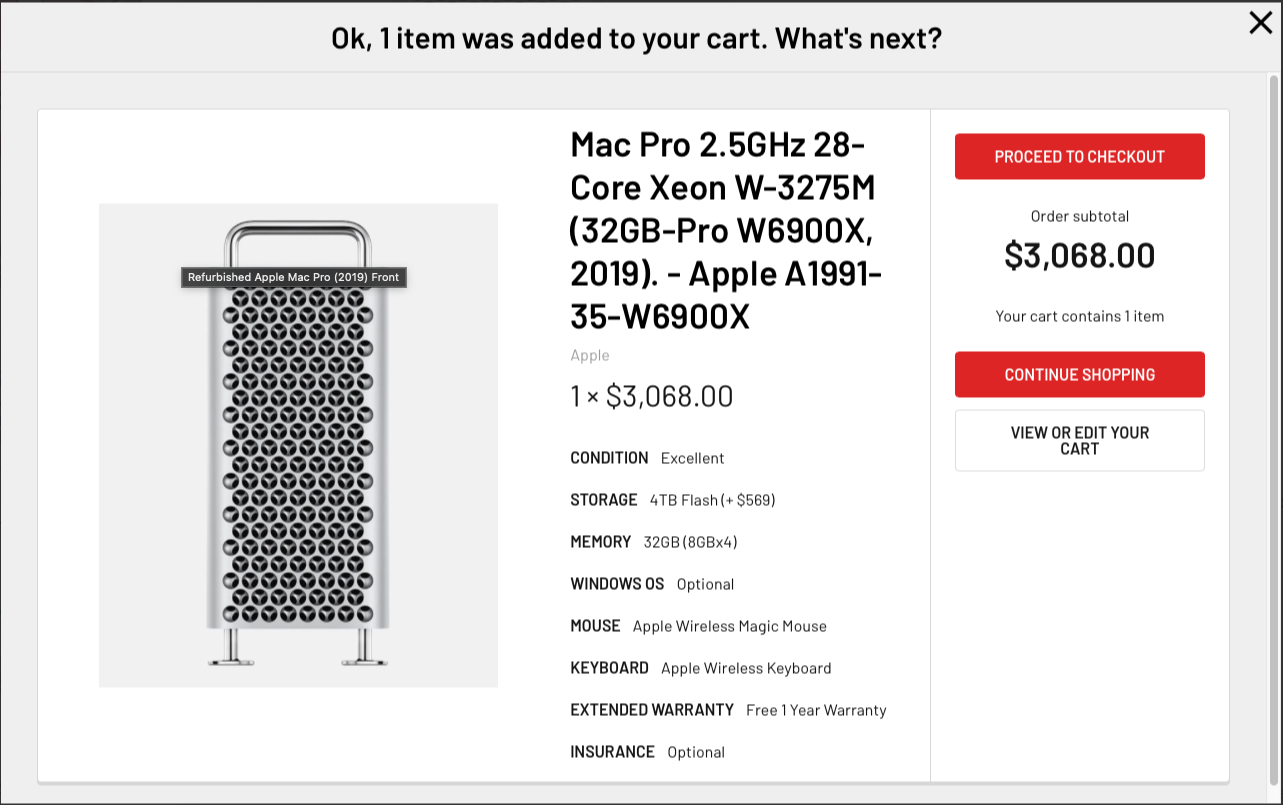Click the '1 item was added' header

coord(636,39)
